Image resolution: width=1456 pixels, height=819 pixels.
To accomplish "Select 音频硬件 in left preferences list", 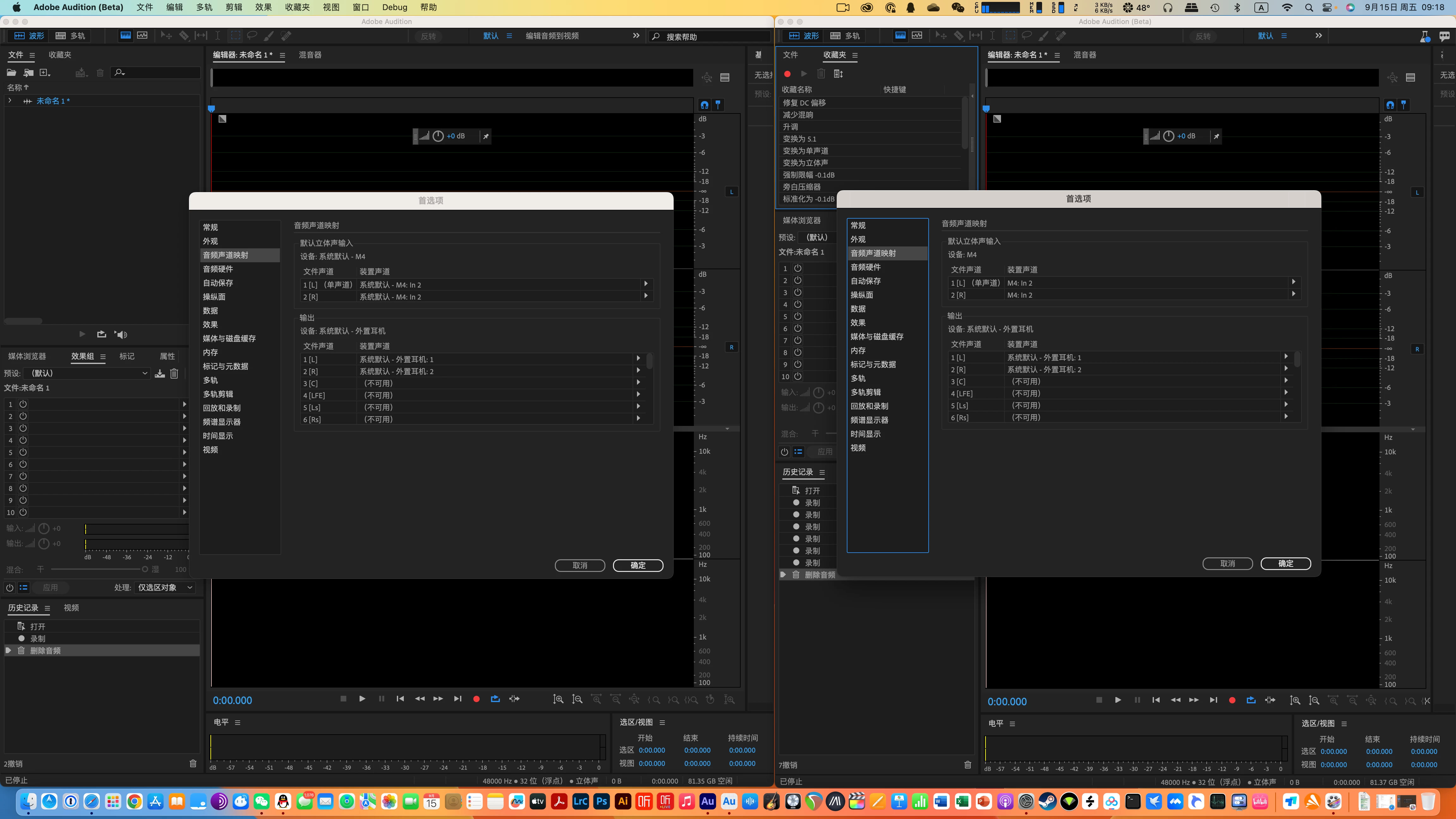I will 218,269.
